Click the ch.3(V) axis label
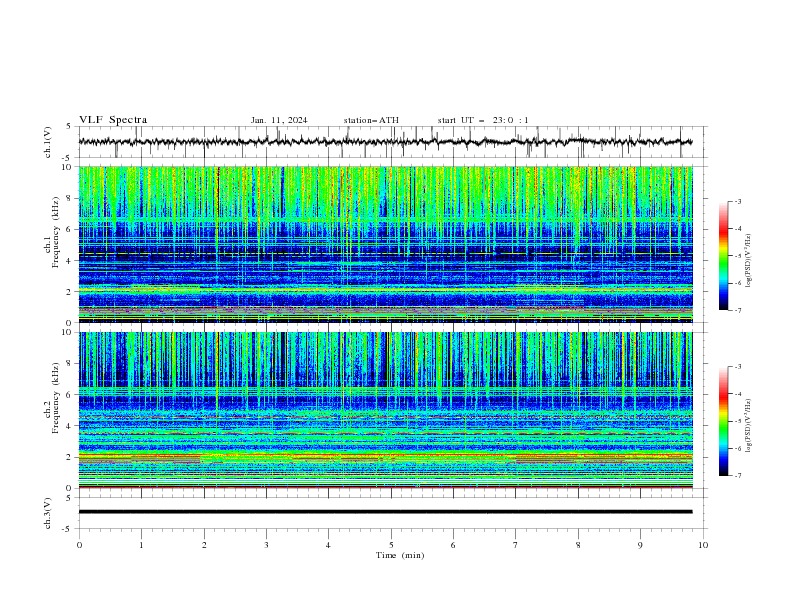Screen dimensions: 792x612 48,513
